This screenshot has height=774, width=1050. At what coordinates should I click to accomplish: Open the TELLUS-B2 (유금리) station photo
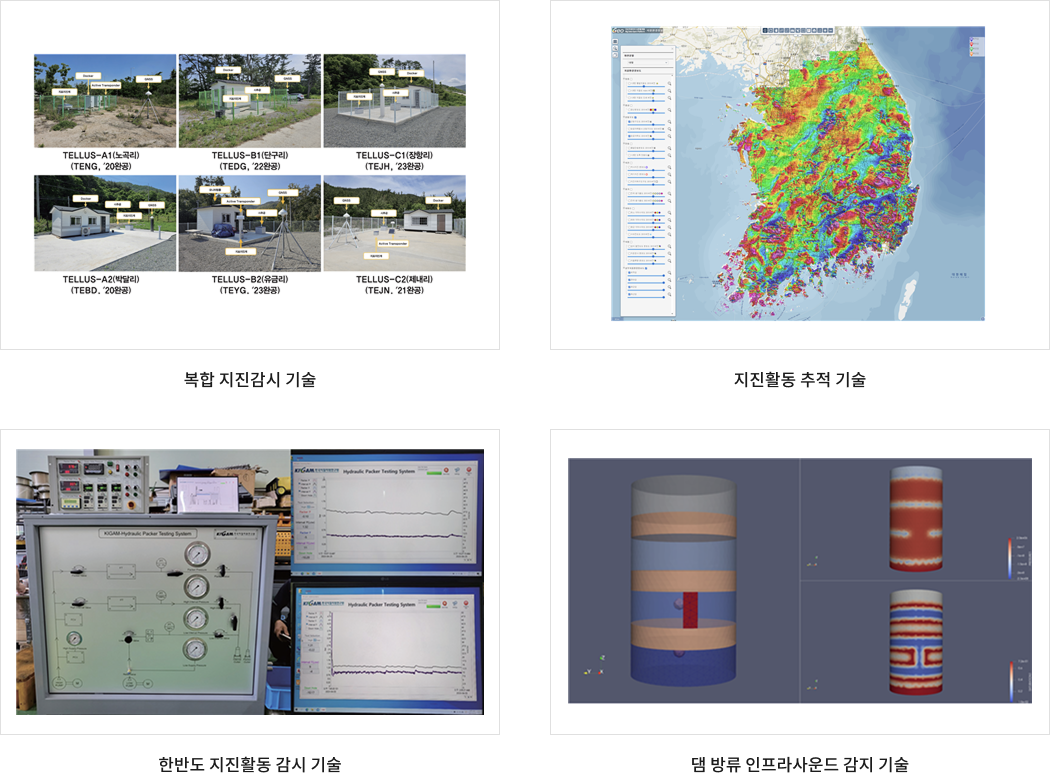[x=249, y=224]
